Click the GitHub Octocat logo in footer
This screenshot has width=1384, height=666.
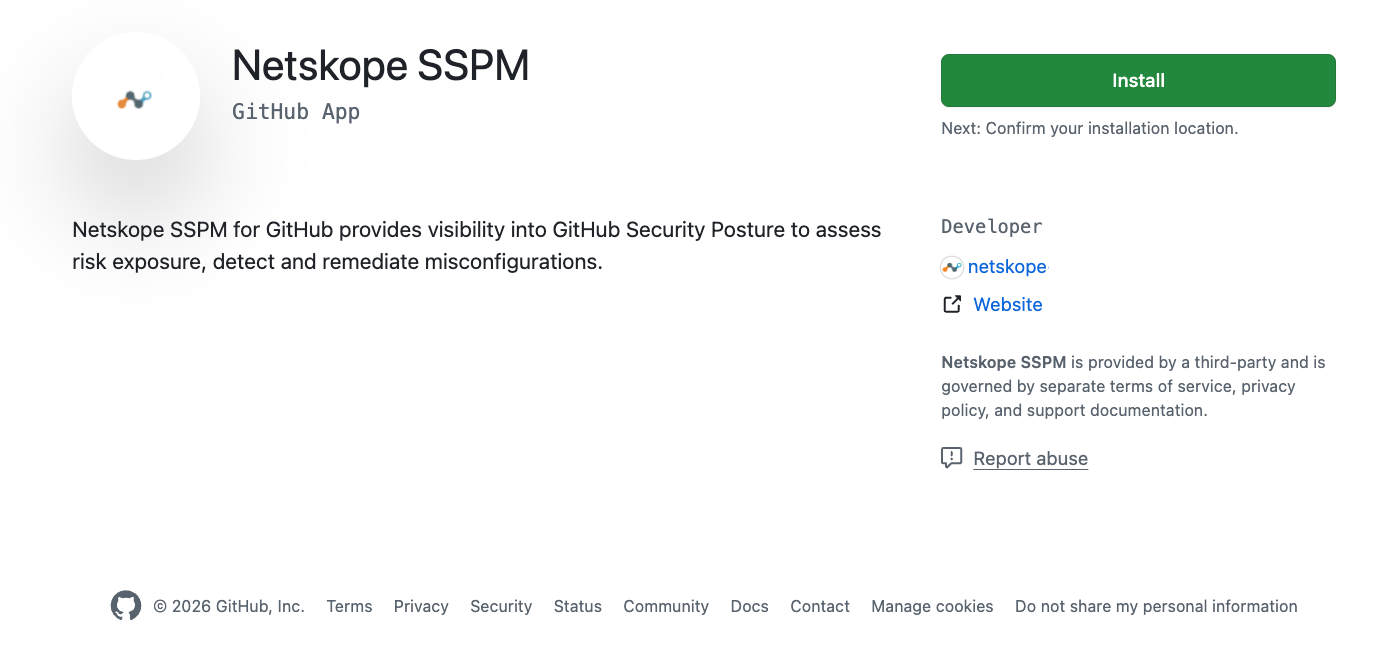point(126,606)
